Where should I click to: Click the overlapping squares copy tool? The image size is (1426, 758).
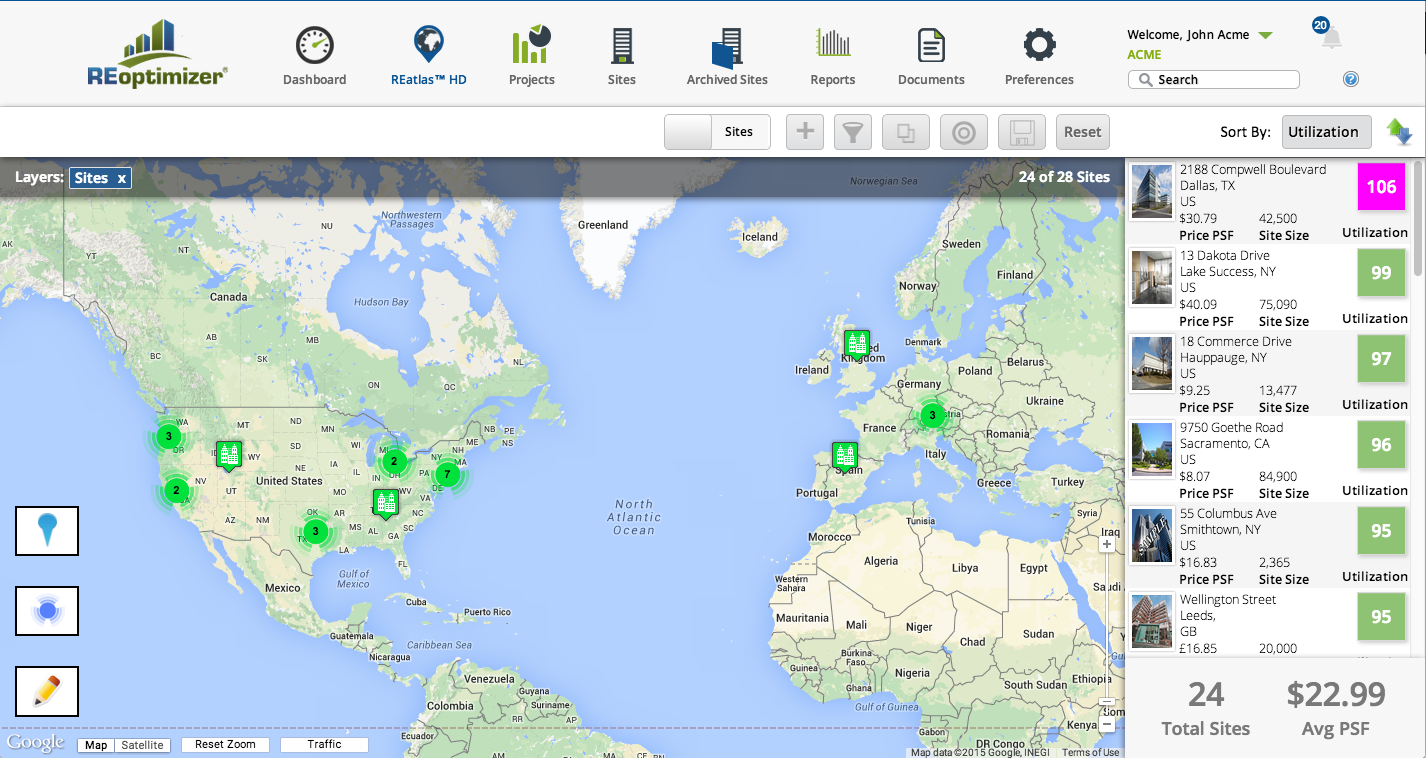coord(906,132)
